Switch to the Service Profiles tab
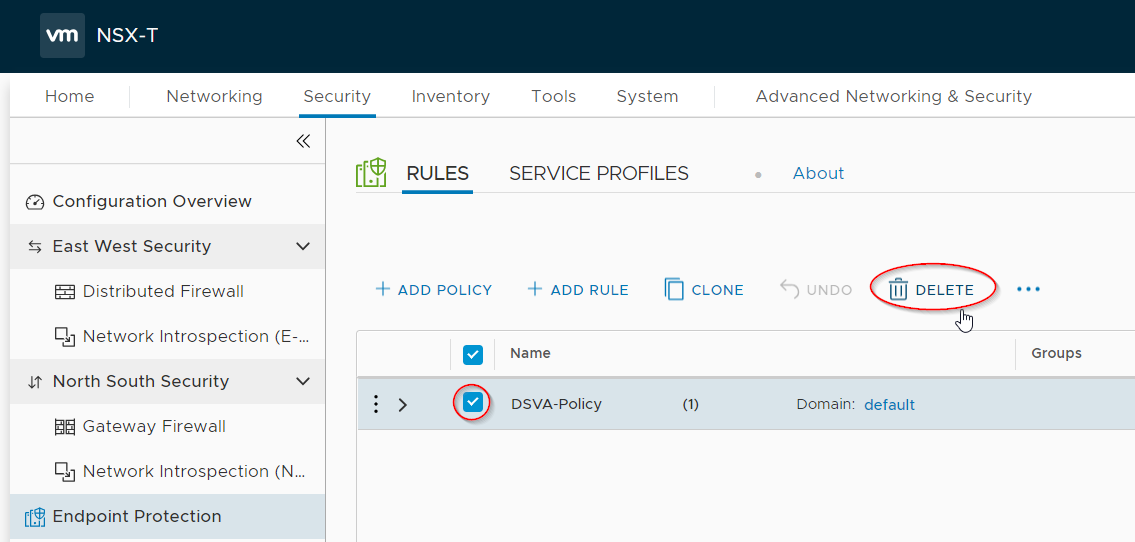This screenshot has width=1135, height=542. (598, 173)
